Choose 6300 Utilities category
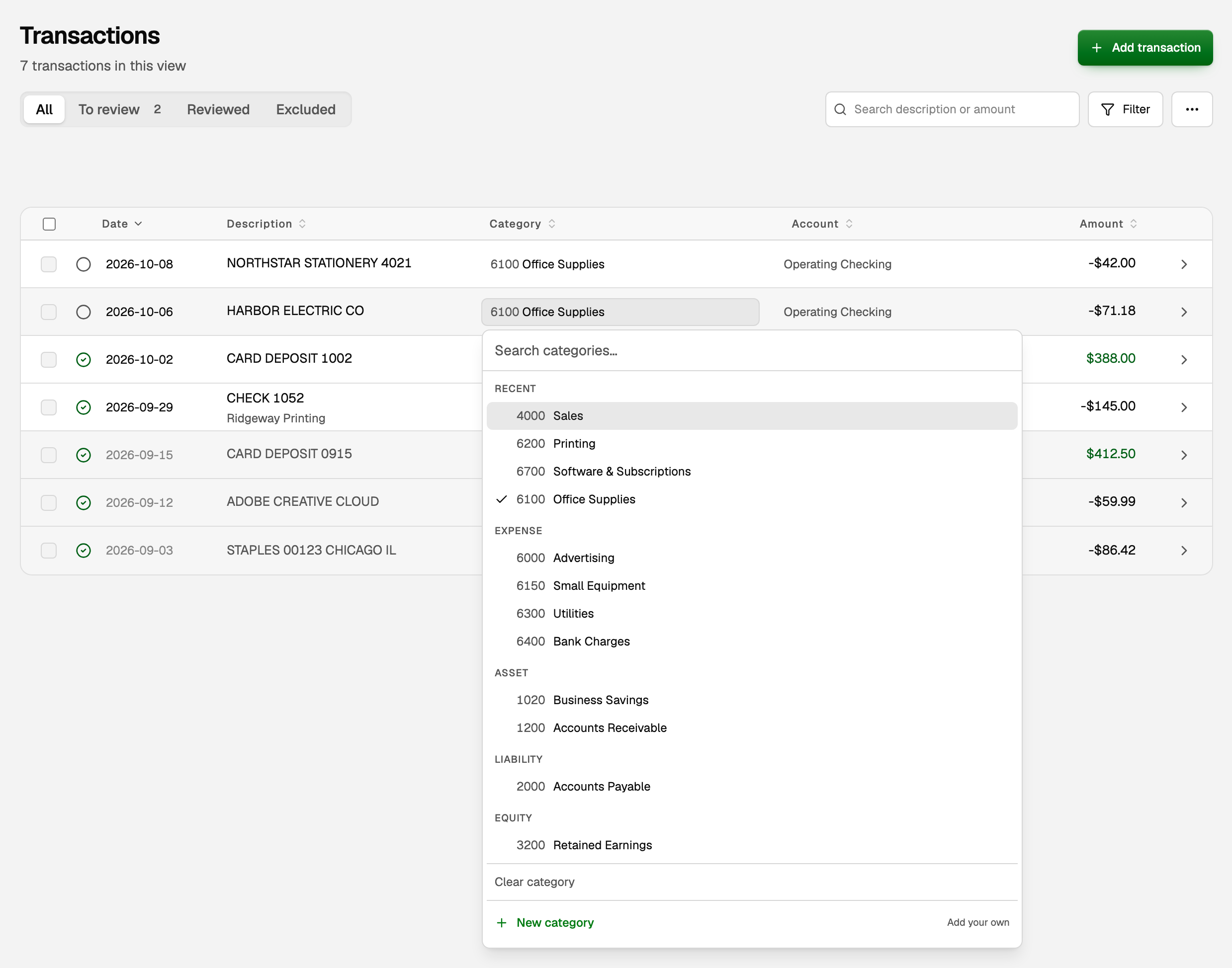Image resolution: width=1232 pixels, height=968 pixels. [752, 613]
